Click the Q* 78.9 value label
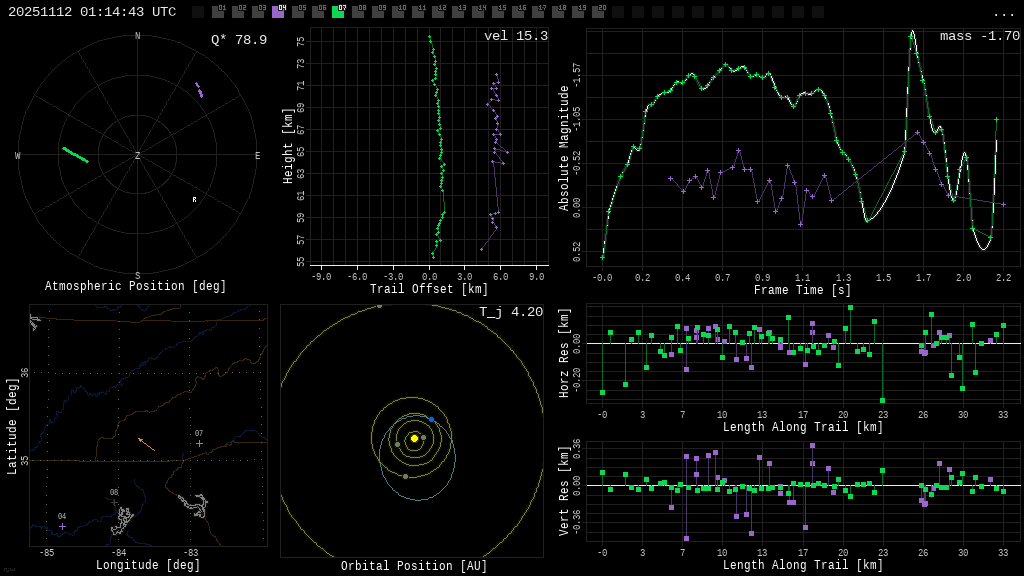 point(239,40)
